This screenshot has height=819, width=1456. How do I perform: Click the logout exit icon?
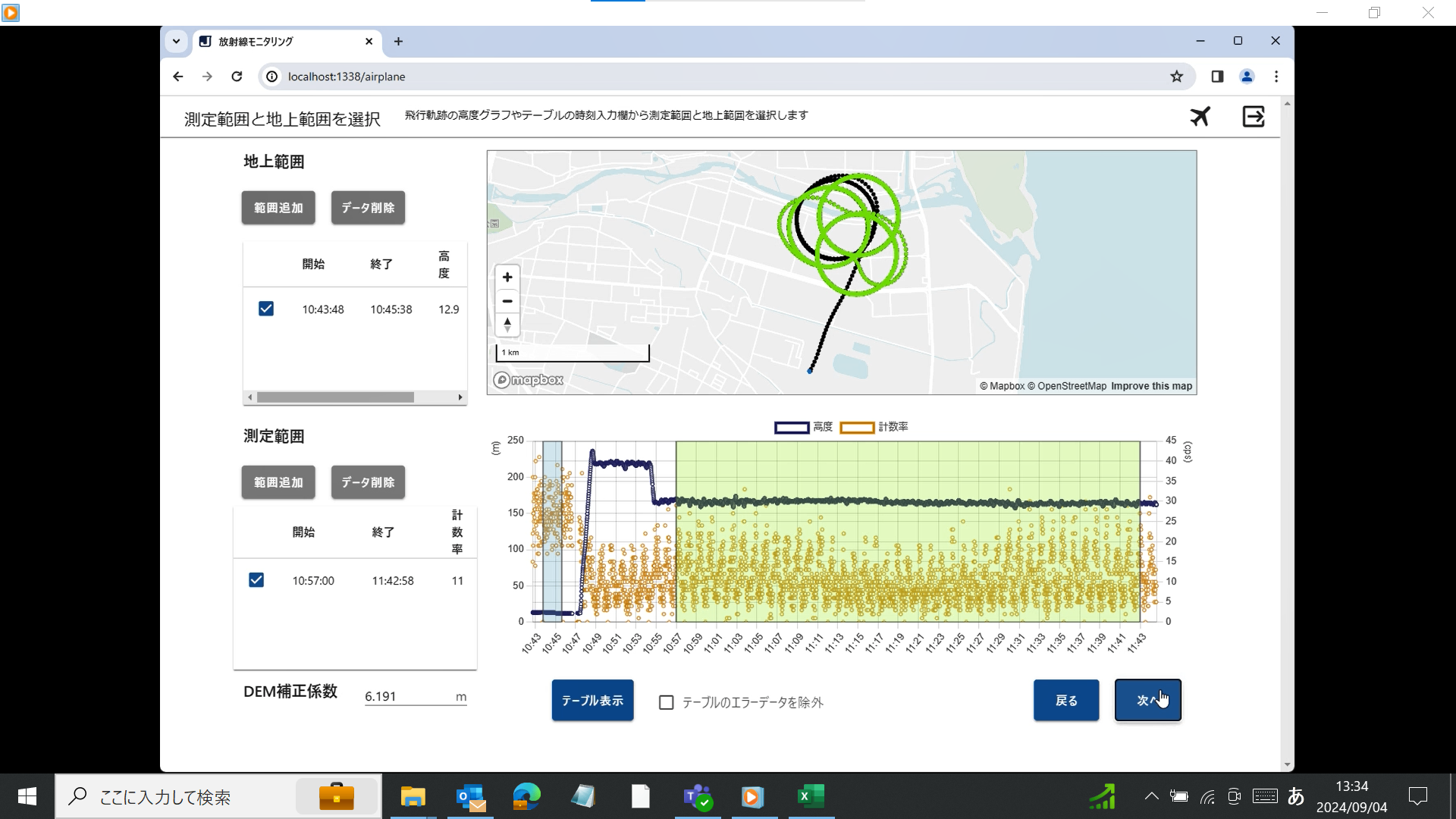coord(1253,117)
